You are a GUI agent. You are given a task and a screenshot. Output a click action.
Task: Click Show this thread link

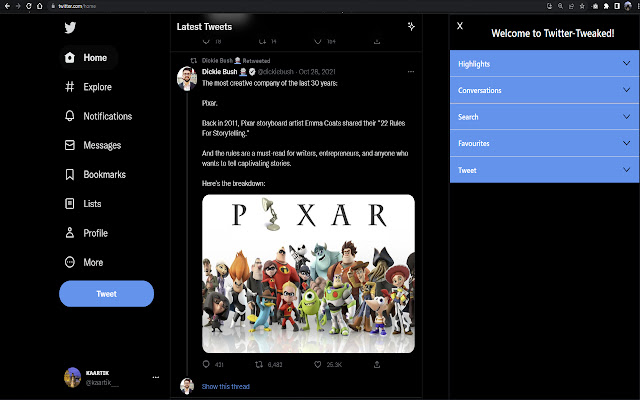[226, 386]
